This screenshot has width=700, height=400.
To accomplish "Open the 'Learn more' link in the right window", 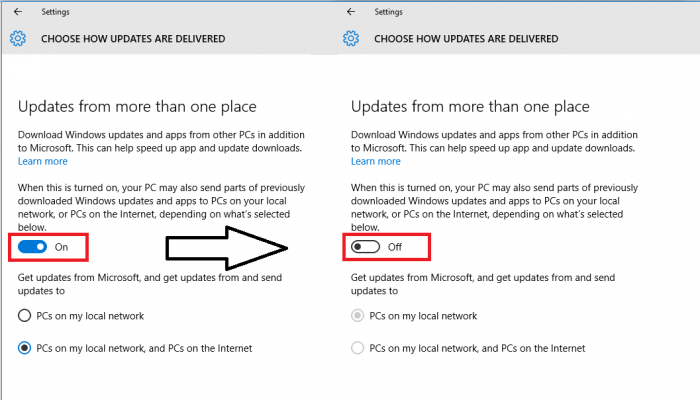I will 376,161.
